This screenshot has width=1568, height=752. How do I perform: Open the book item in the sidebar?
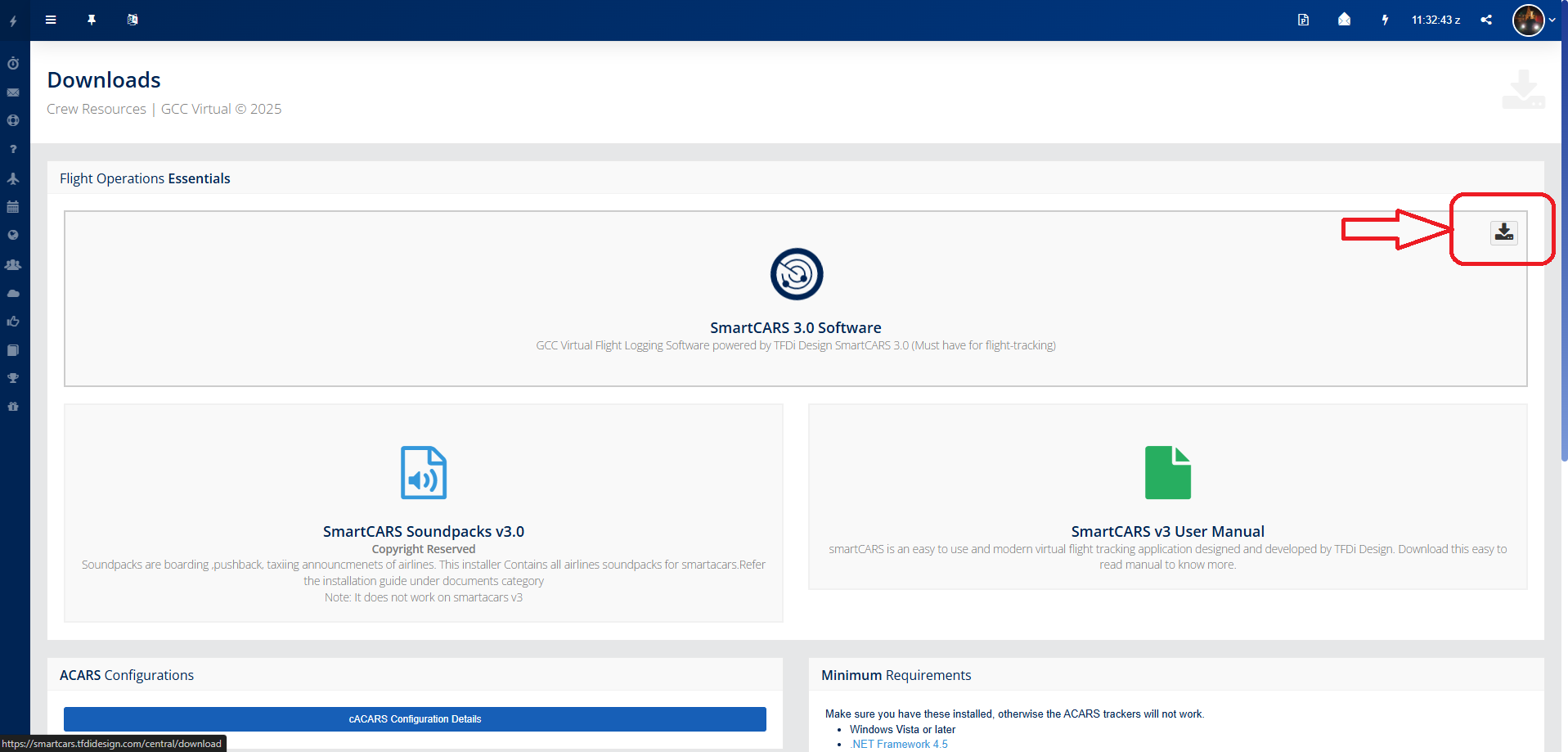tap(13, 350)
